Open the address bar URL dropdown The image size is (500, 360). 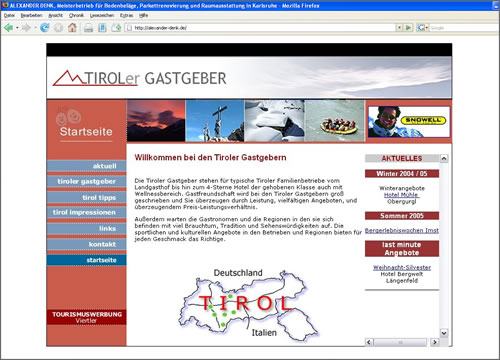[399, 28]
